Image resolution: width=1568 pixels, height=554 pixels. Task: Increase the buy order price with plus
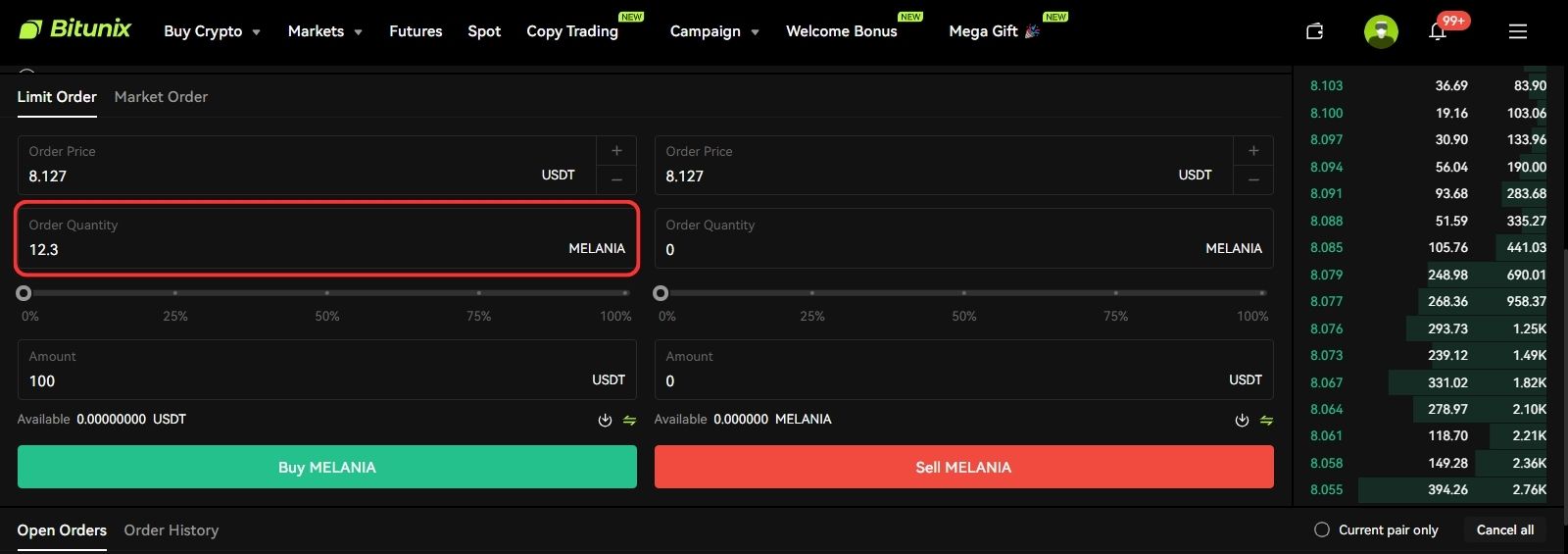(x=616, y=151)
